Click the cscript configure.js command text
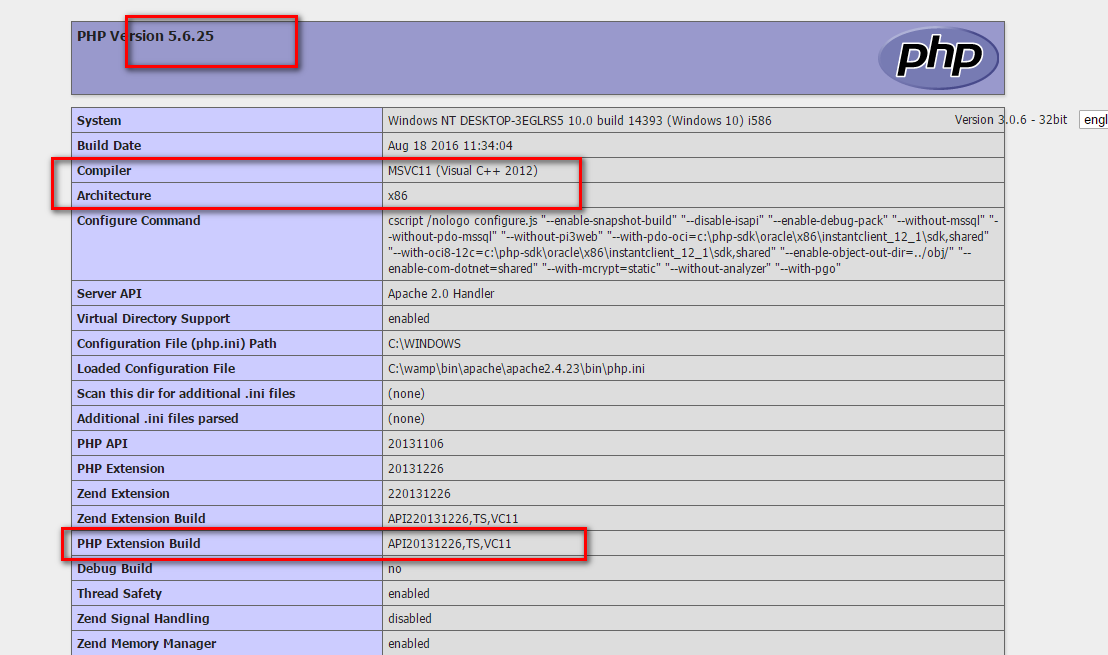The height and width of the screenshot is (655, 1108). 692,244
